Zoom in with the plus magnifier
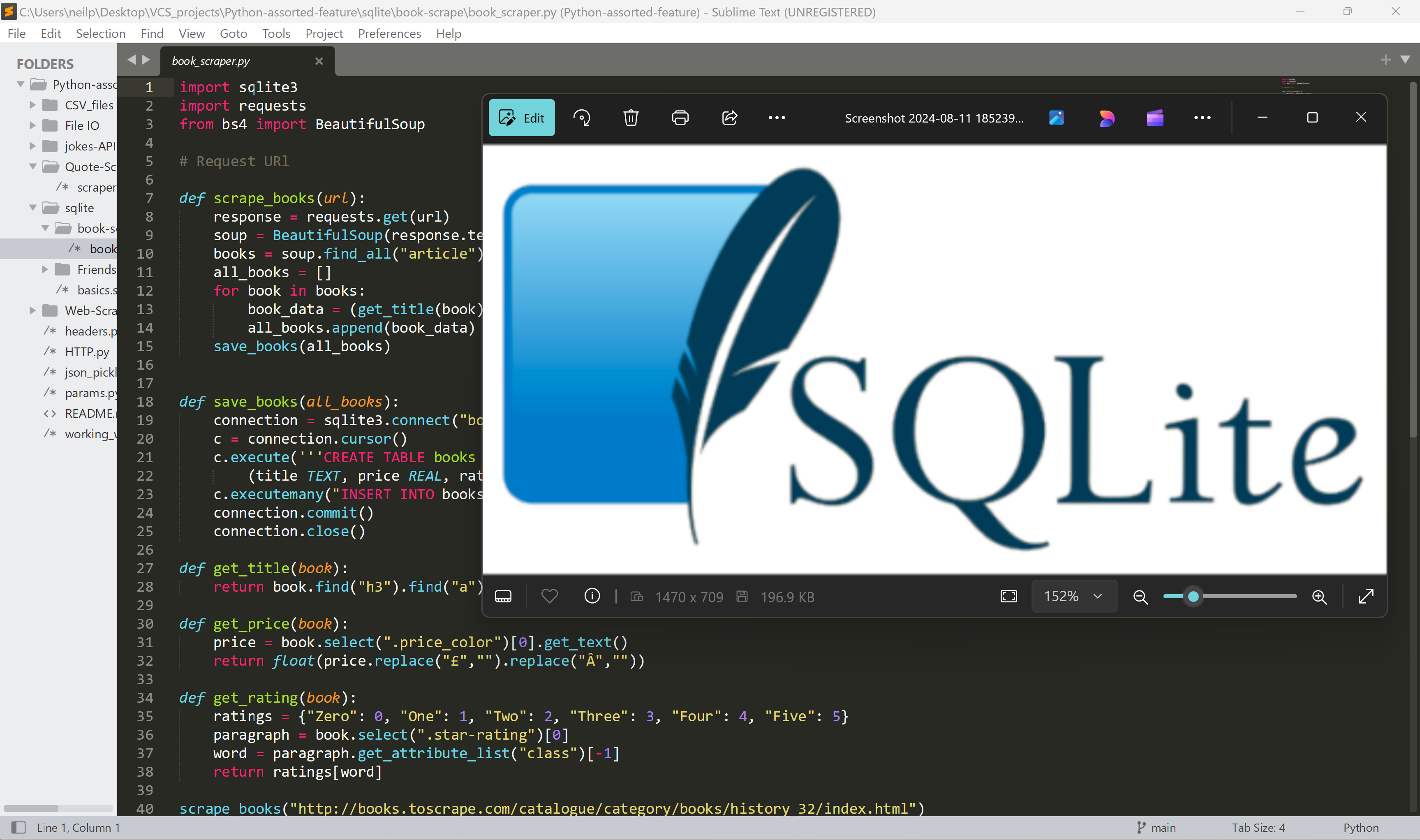This screenshot has width=1420, height=840. coord(1319,597)
